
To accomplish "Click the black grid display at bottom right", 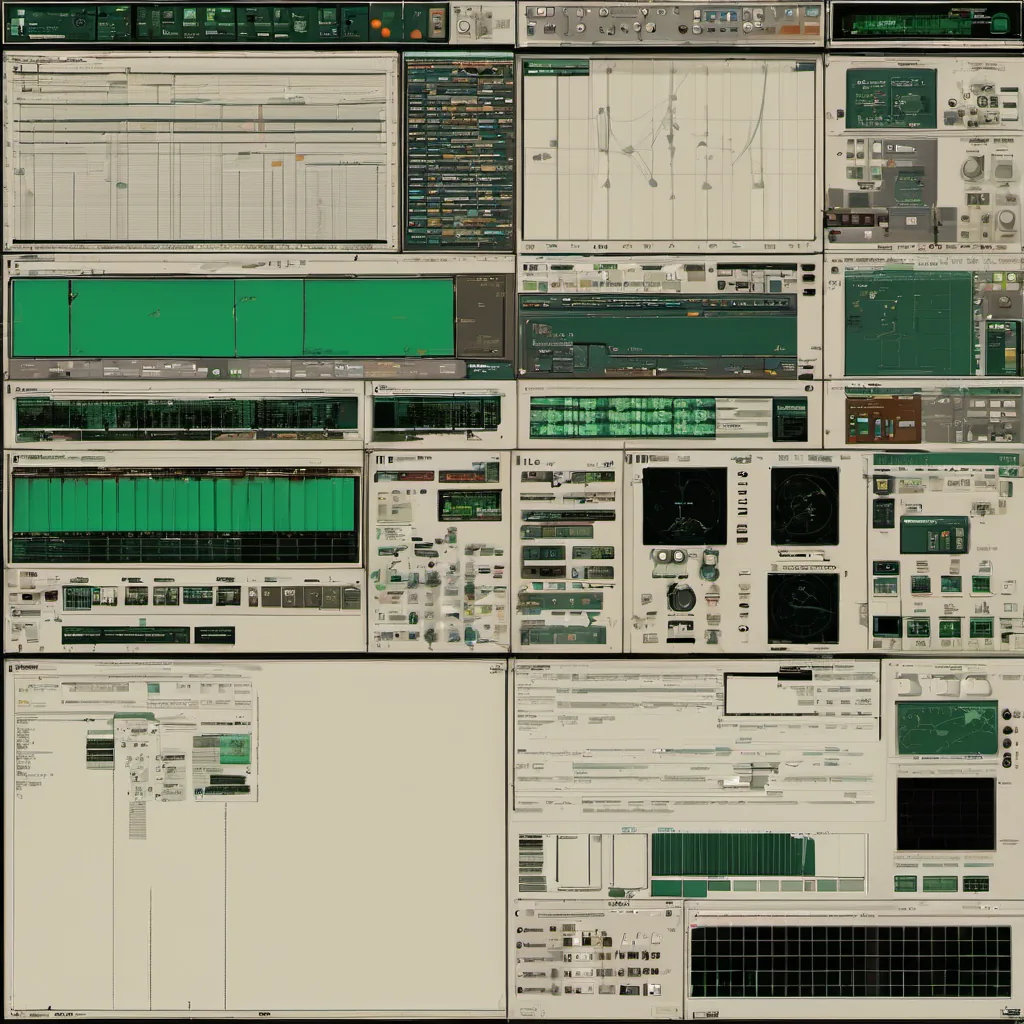I will click(850, 960).
